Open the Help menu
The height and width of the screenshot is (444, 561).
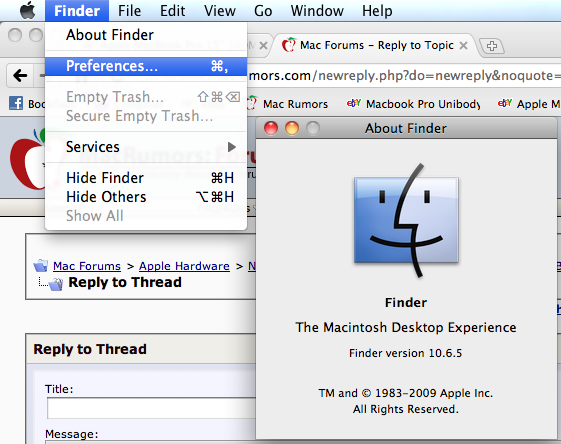(x=377, y=11)
